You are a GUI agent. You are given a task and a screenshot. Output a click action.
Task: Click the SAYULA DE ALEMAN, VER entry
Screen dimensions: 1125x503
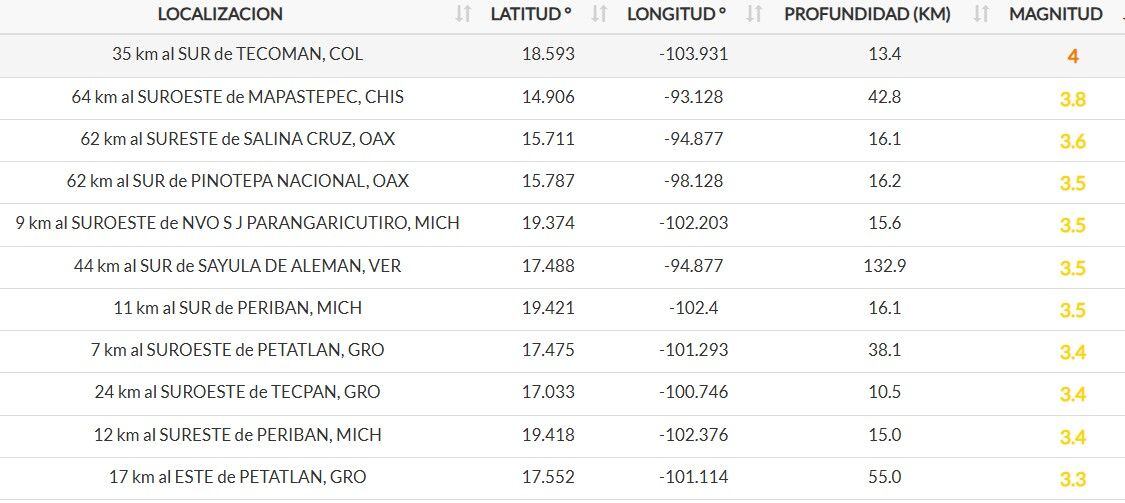tap(237, 266)
